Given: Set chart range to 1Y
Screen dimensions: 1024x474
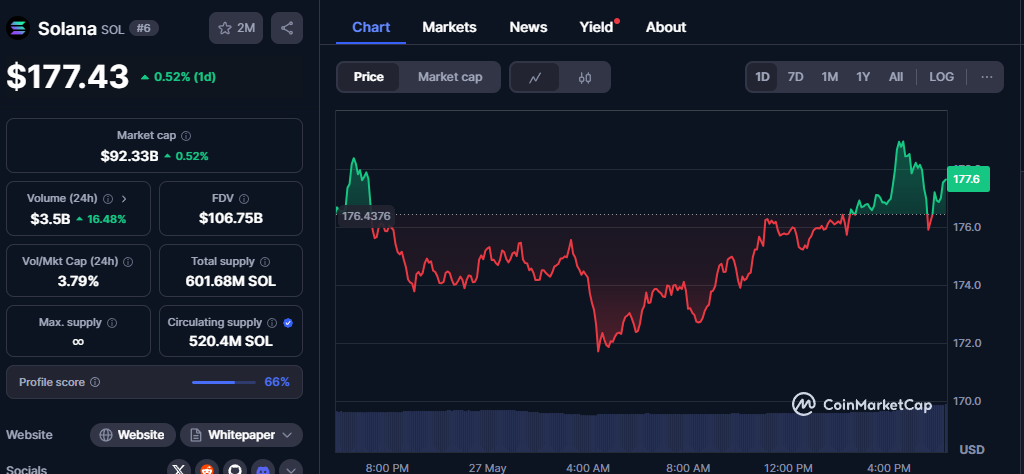Looking at the screenshot, I should pyautogui.click(x=863, y=77).
